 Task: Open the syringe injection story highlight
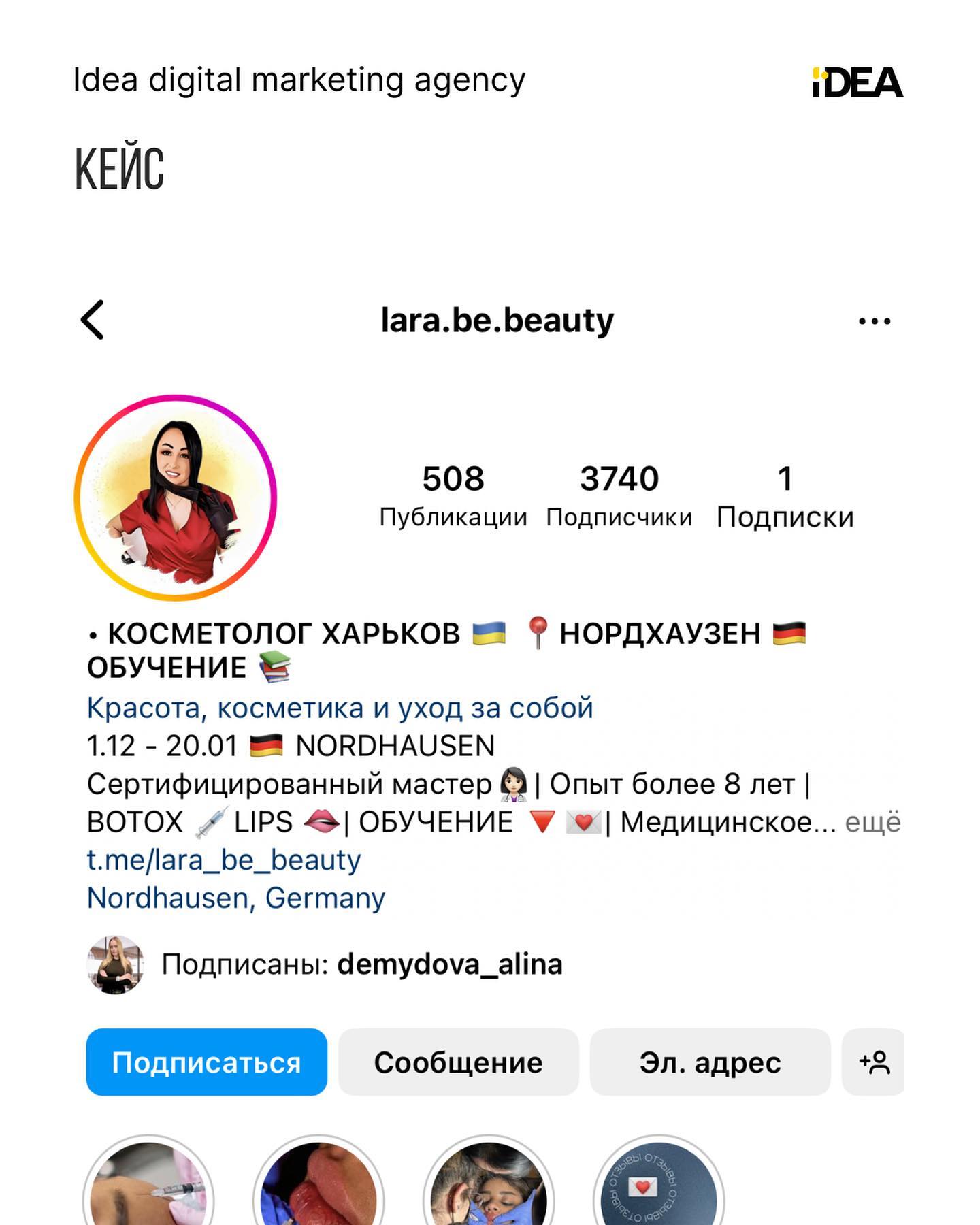[148, 1181]
